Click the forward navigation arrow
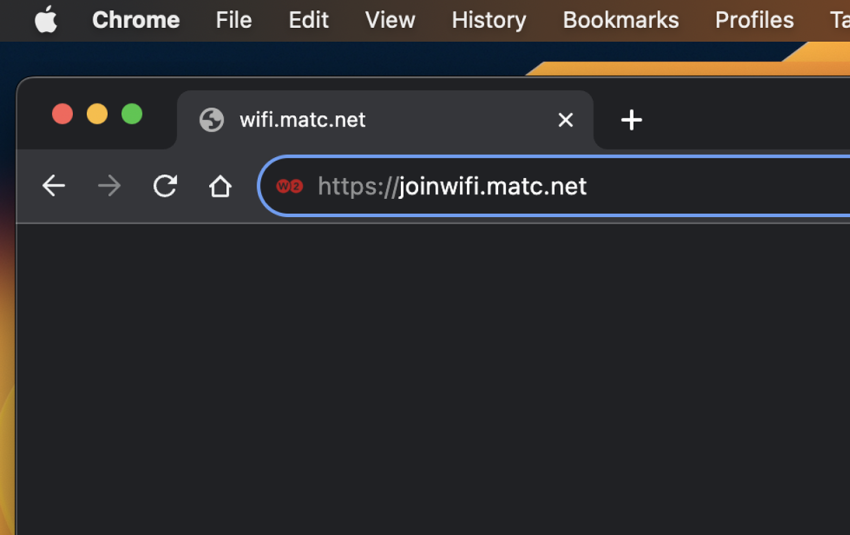 (x=110, y=186)
